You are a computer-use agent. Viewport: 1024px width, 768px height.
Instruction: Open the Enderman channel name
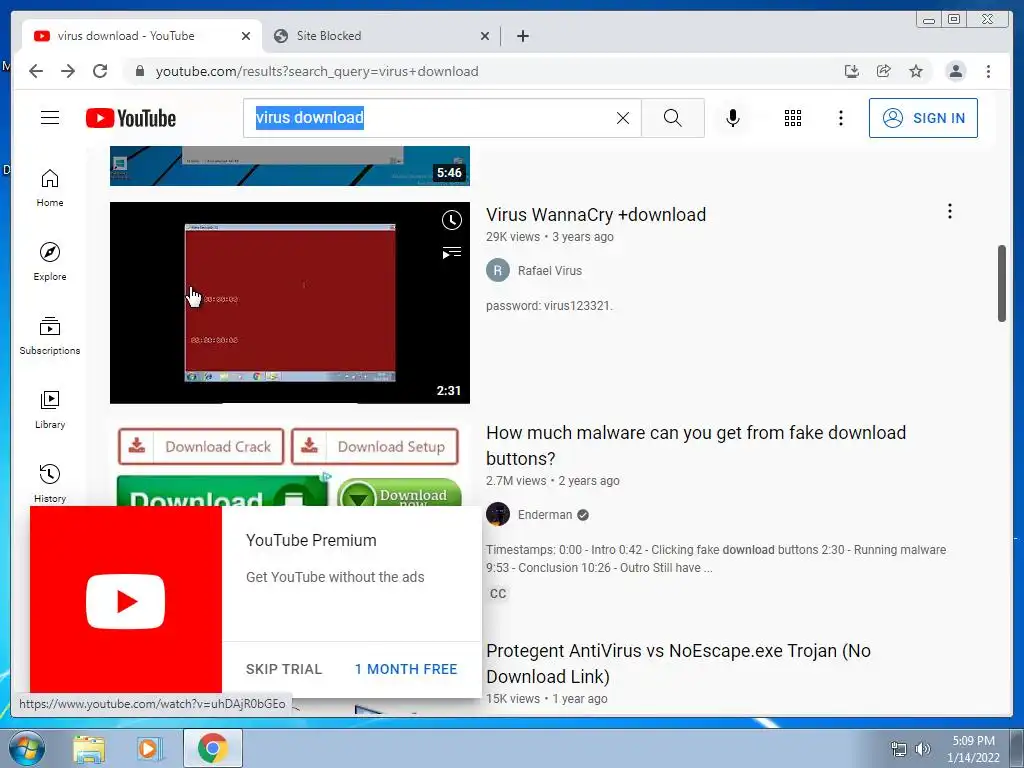point(545,515)
